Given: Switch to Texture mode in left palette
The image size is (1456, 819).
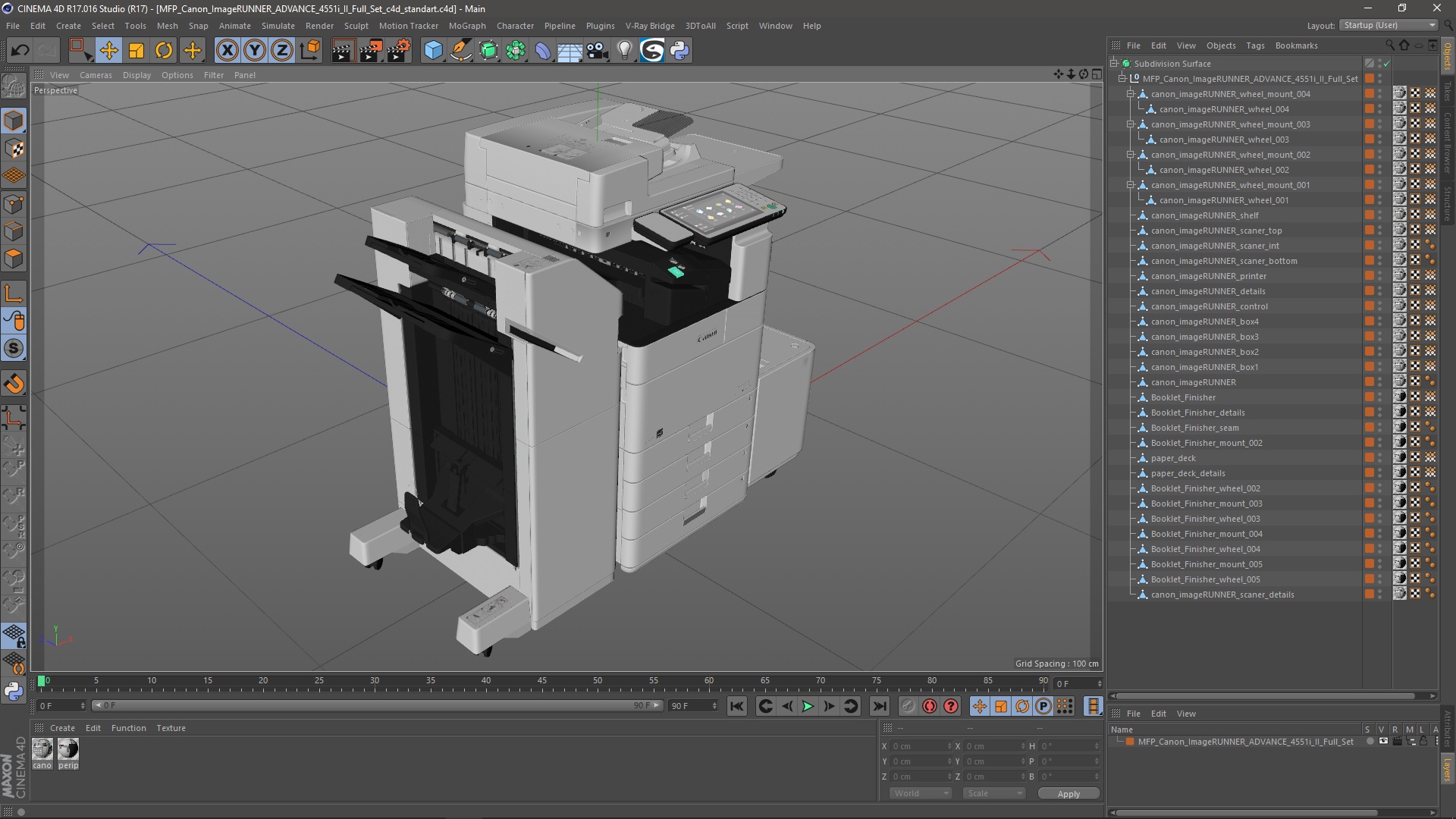Looking at the screenshot, I should pos(14,149).
